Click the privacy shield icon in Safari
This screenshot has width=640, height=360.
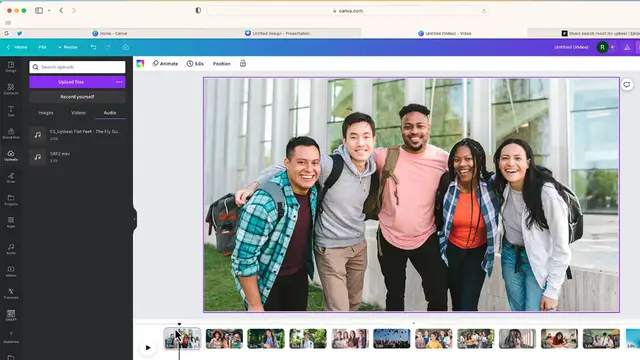pos(198,11)
